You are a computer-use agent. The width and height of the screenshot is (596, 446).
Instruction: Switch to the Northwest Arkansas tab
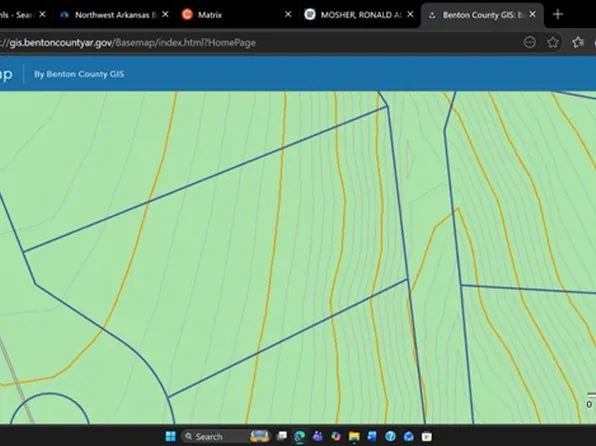110,15
